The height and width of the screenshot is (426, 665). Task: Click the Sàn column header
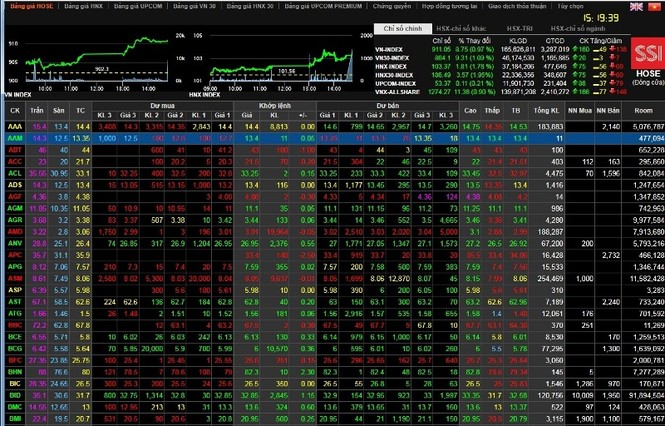click(59, 110)
